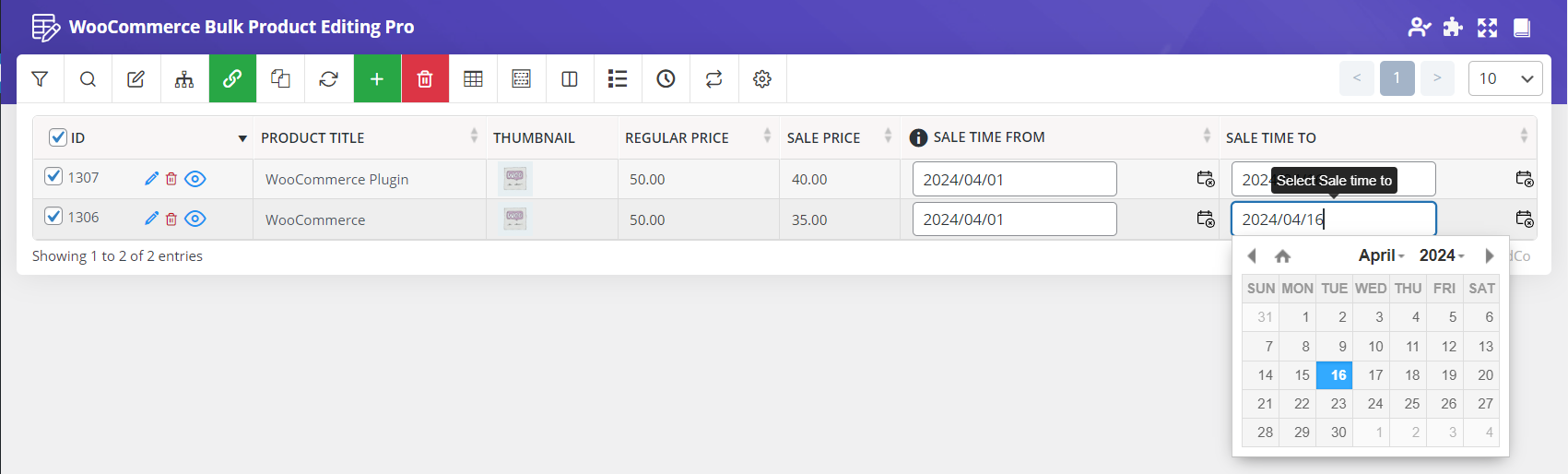This screenshot has width=1568, height=474.
Task: Click the eye view icon for product 1306
Action: [195, 219]
